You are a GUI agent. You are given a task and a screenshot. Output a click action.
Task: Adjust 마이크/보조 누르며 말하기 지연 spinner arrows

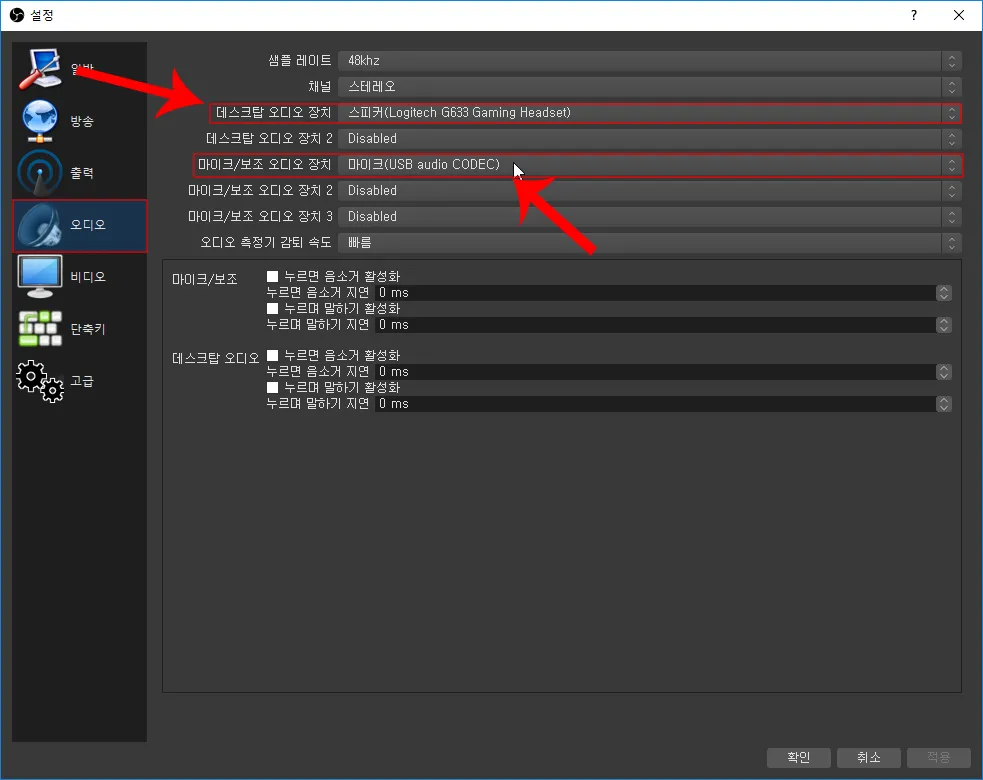[x=944, y=325]
